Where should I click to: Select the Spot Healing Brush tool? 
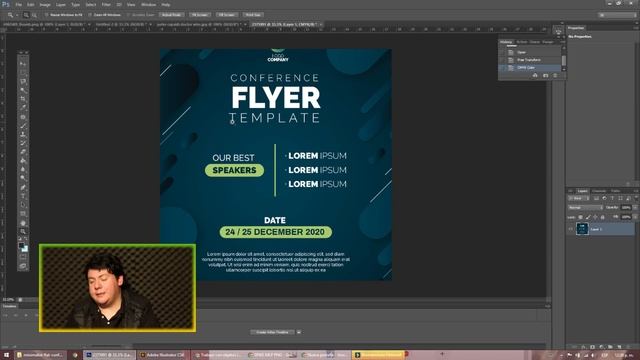tap(23, 117)
